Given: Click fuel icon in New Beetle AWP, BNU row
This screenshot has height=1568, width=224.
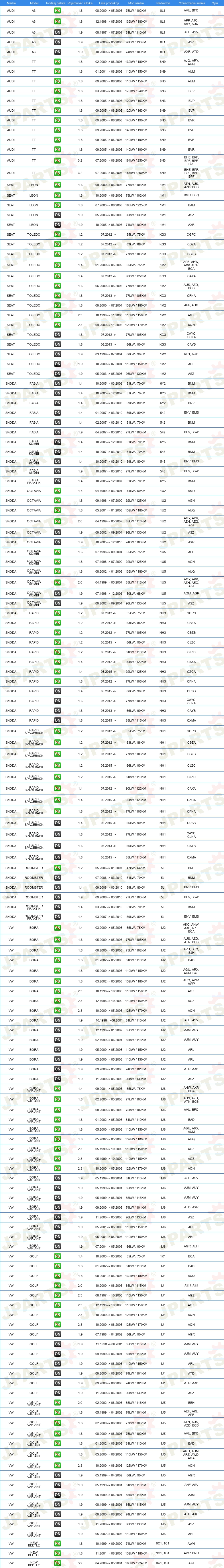Looking at the screenshot, I should 58,1553.
